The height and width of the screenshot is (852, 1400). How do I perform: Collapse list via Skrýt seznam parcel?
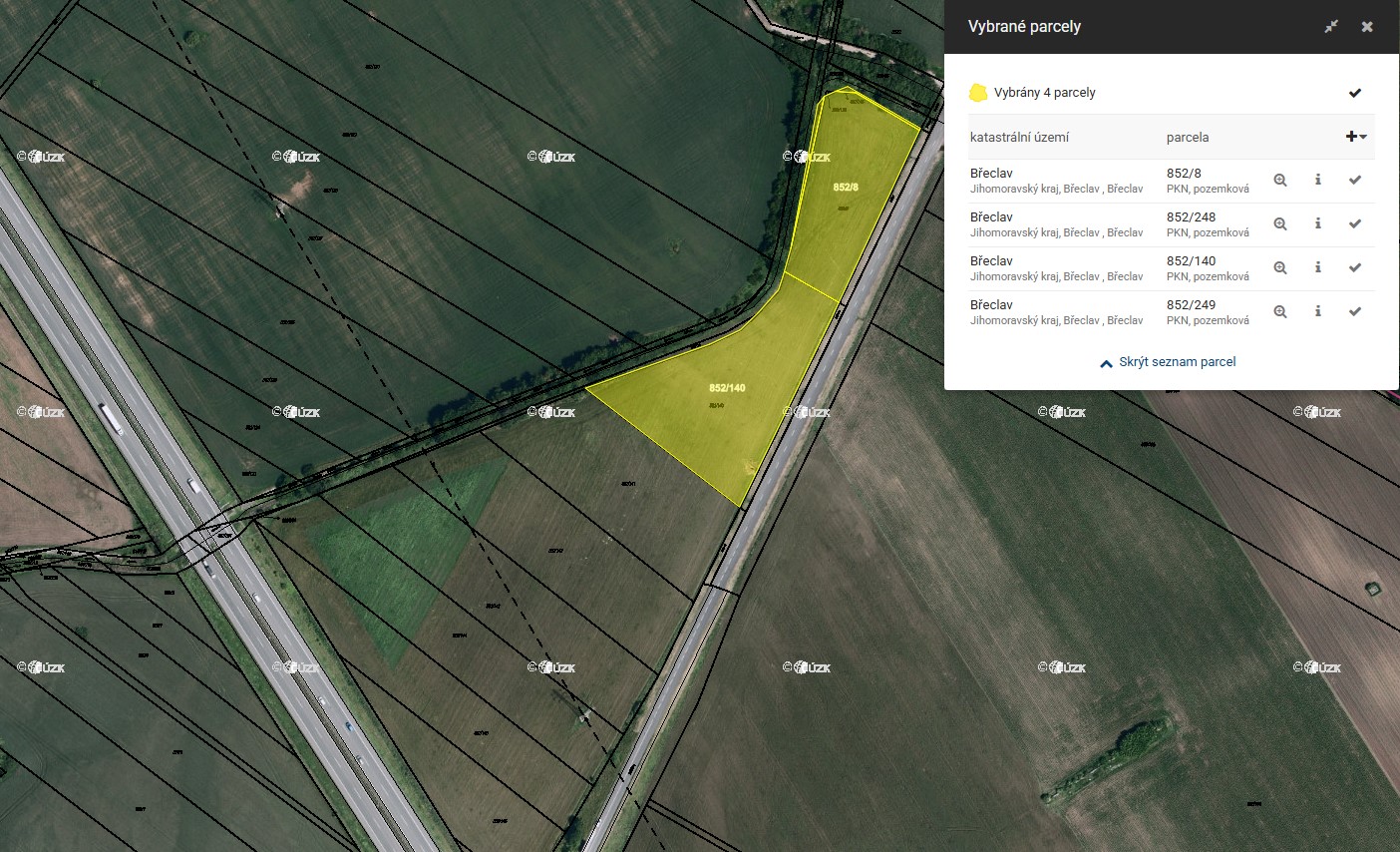coord(1168,362)
